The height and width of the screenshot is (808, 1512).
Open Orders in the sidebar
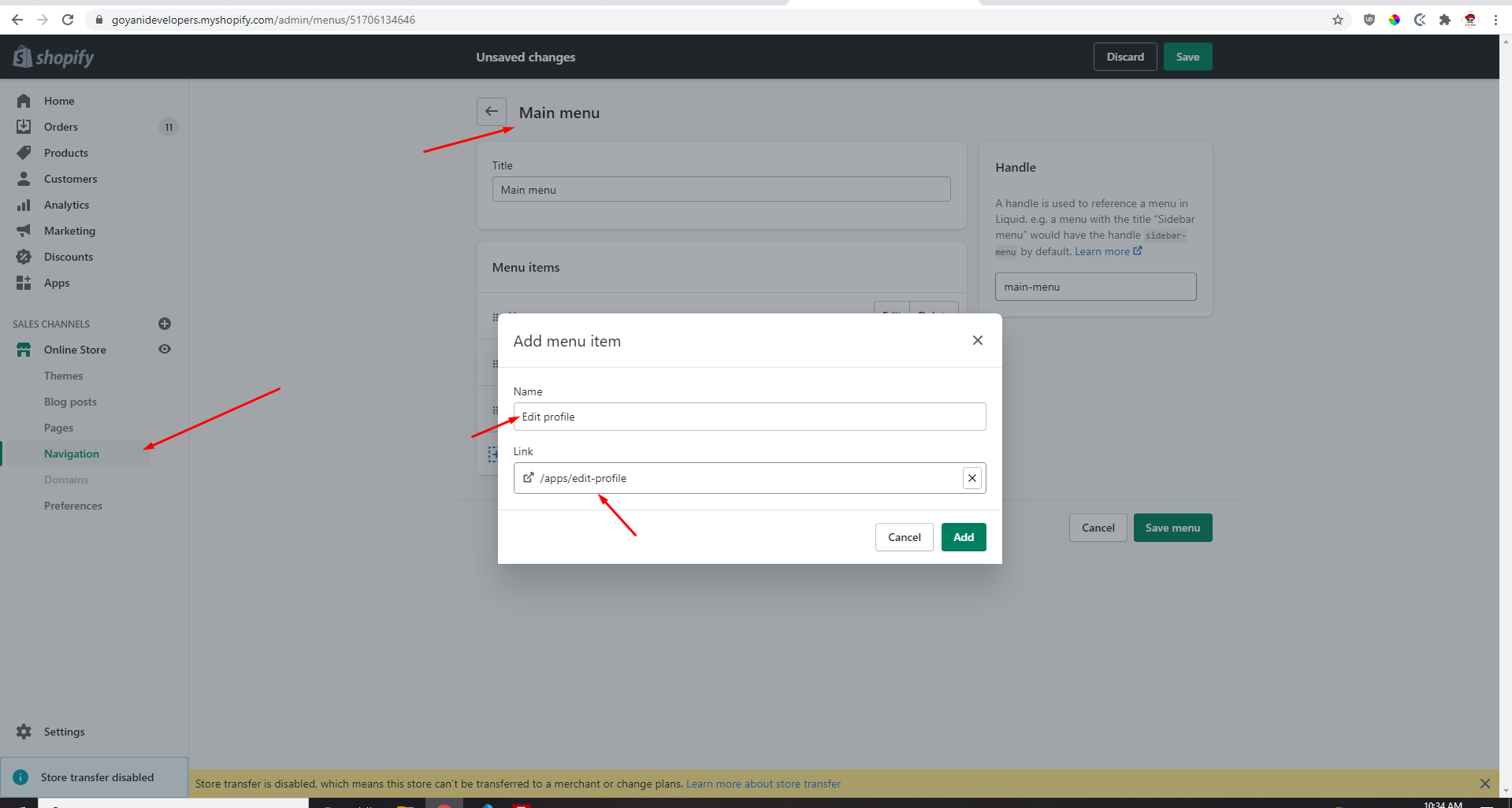coord(61,127)
